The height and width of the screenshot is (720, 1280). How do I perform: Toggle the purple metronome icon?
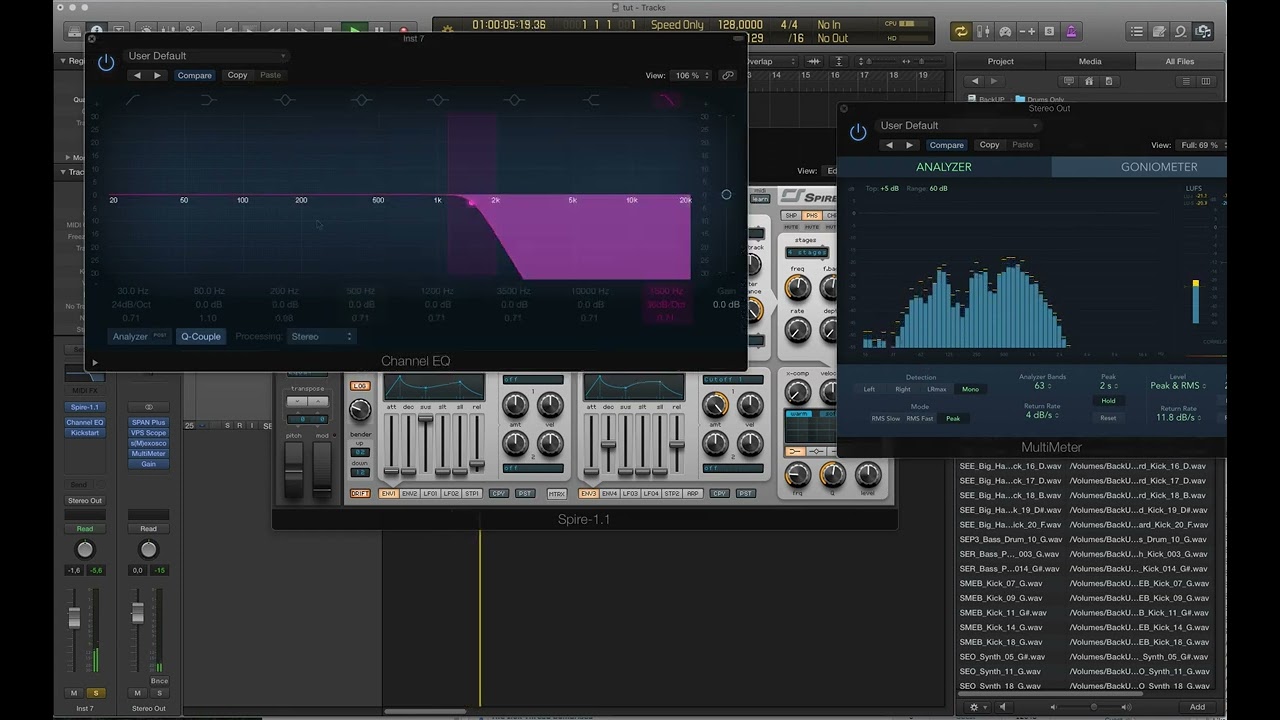click(x=1071, y=31)
